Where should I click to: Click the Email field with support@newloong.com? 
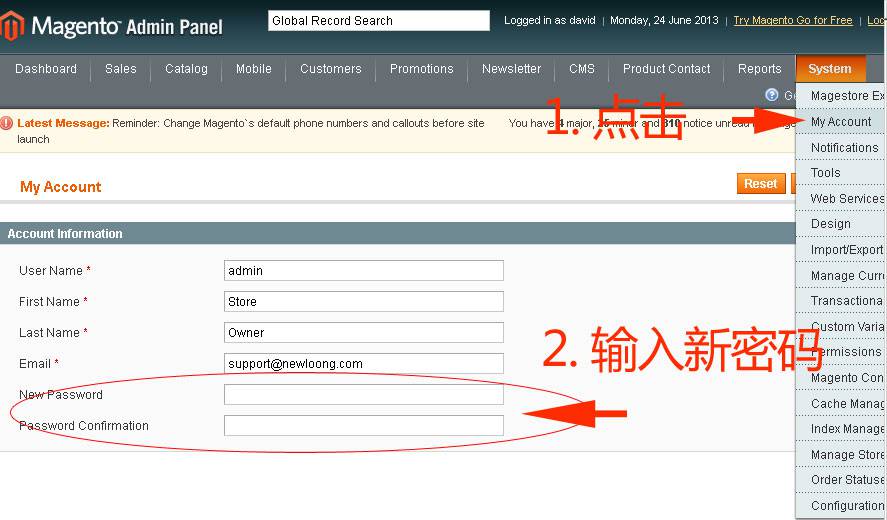pyautogui.click(x=363, y=364)
